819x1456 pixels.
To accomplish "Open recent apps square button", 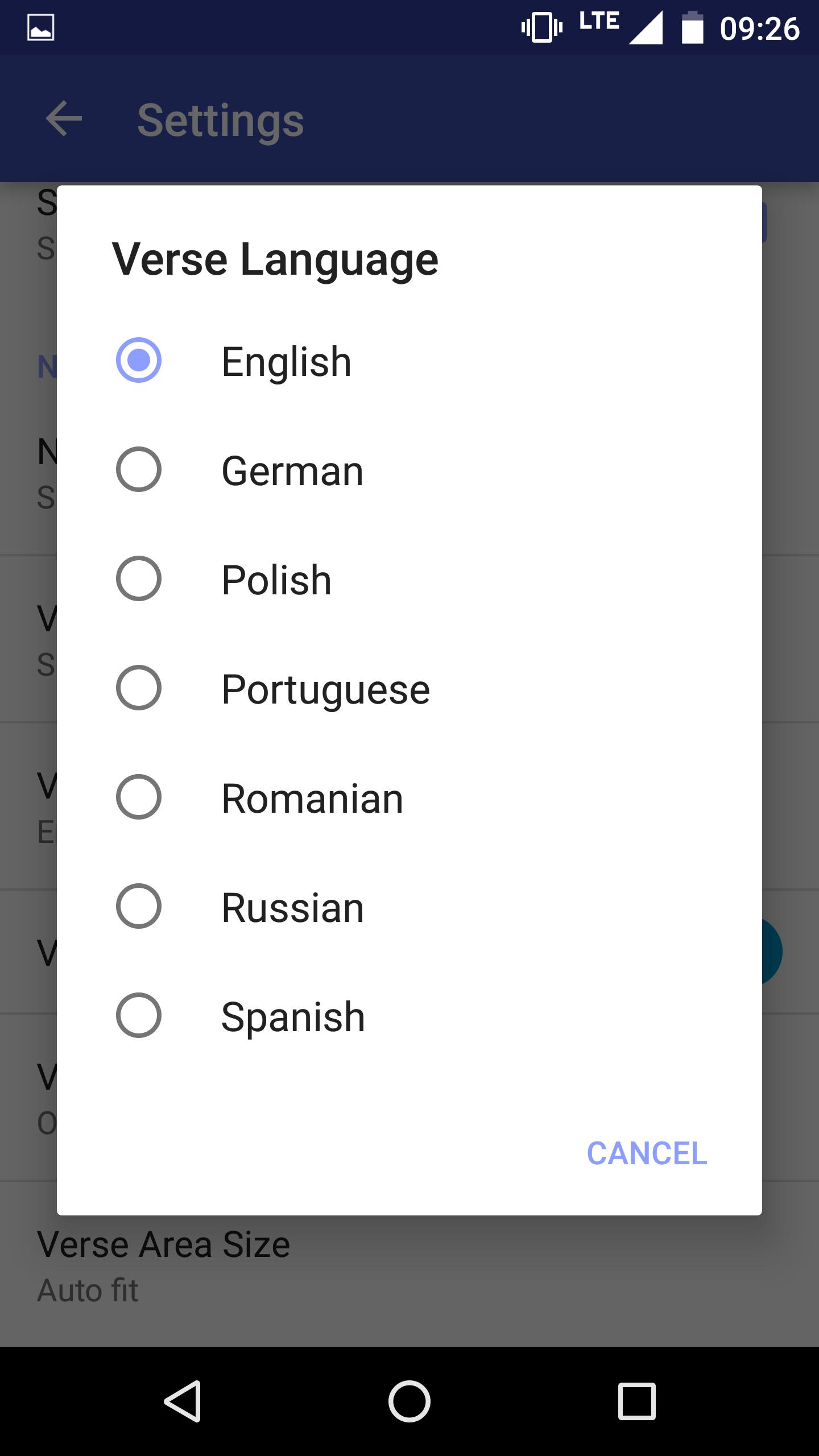I will pos(636,1401).
